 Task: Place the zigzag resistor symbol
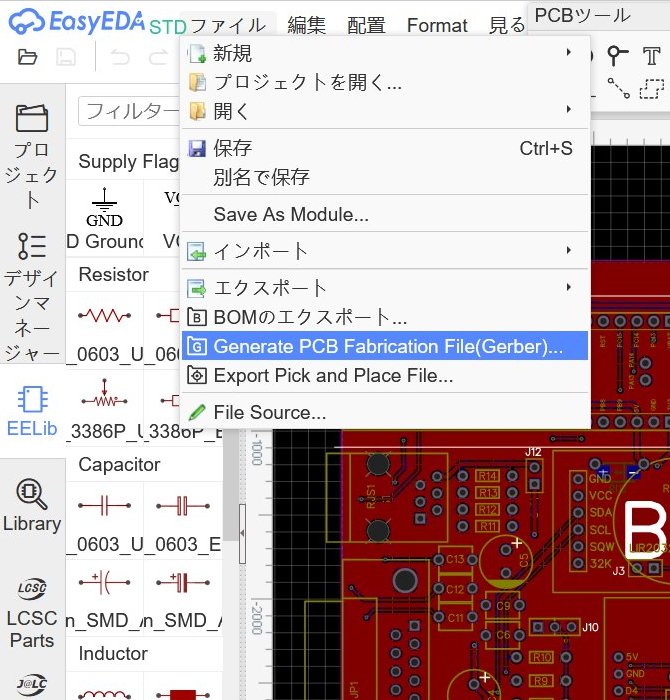click(104, 316)
